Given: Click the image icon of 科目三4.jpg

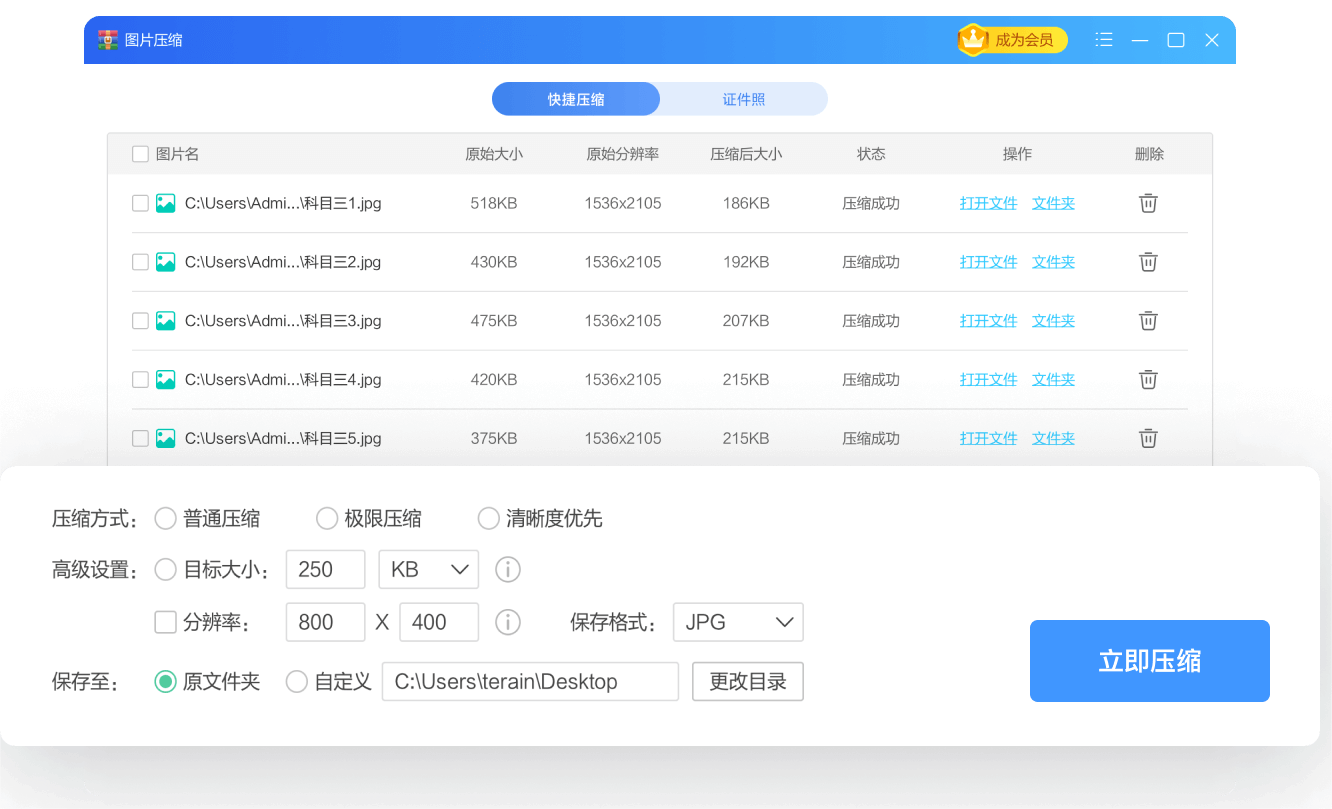Looking at the screenshot, I should [166, 380].
